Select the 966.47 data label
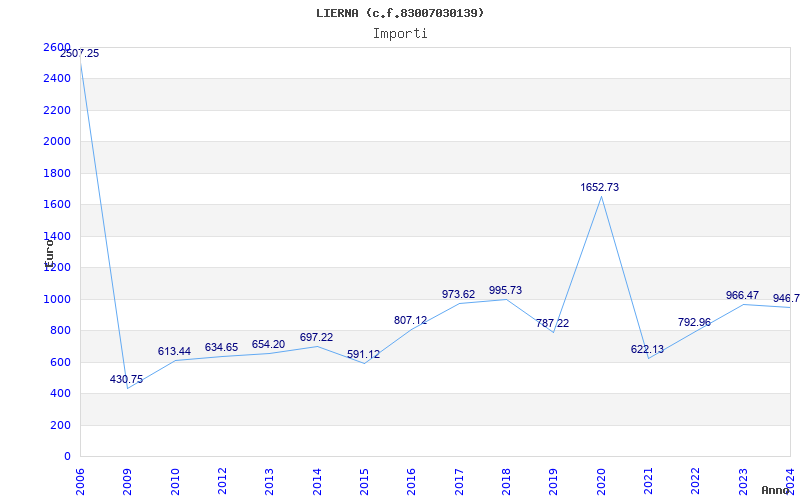The width and height of the screenshot is (800, 500). [x=742, y=295]
